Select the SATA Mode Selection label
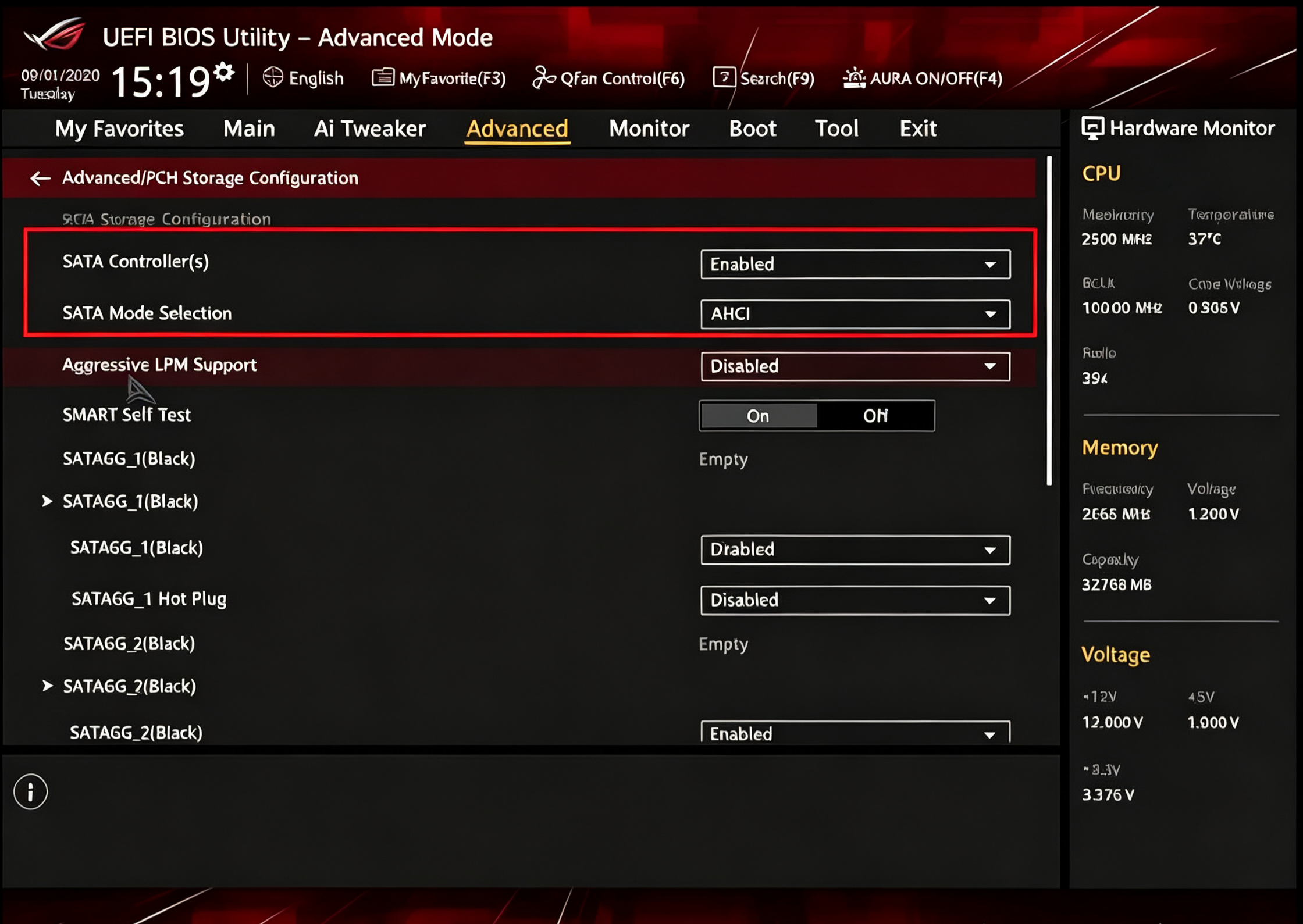The height and width of the screenshot is (924, 1303). tap(147, 313)
